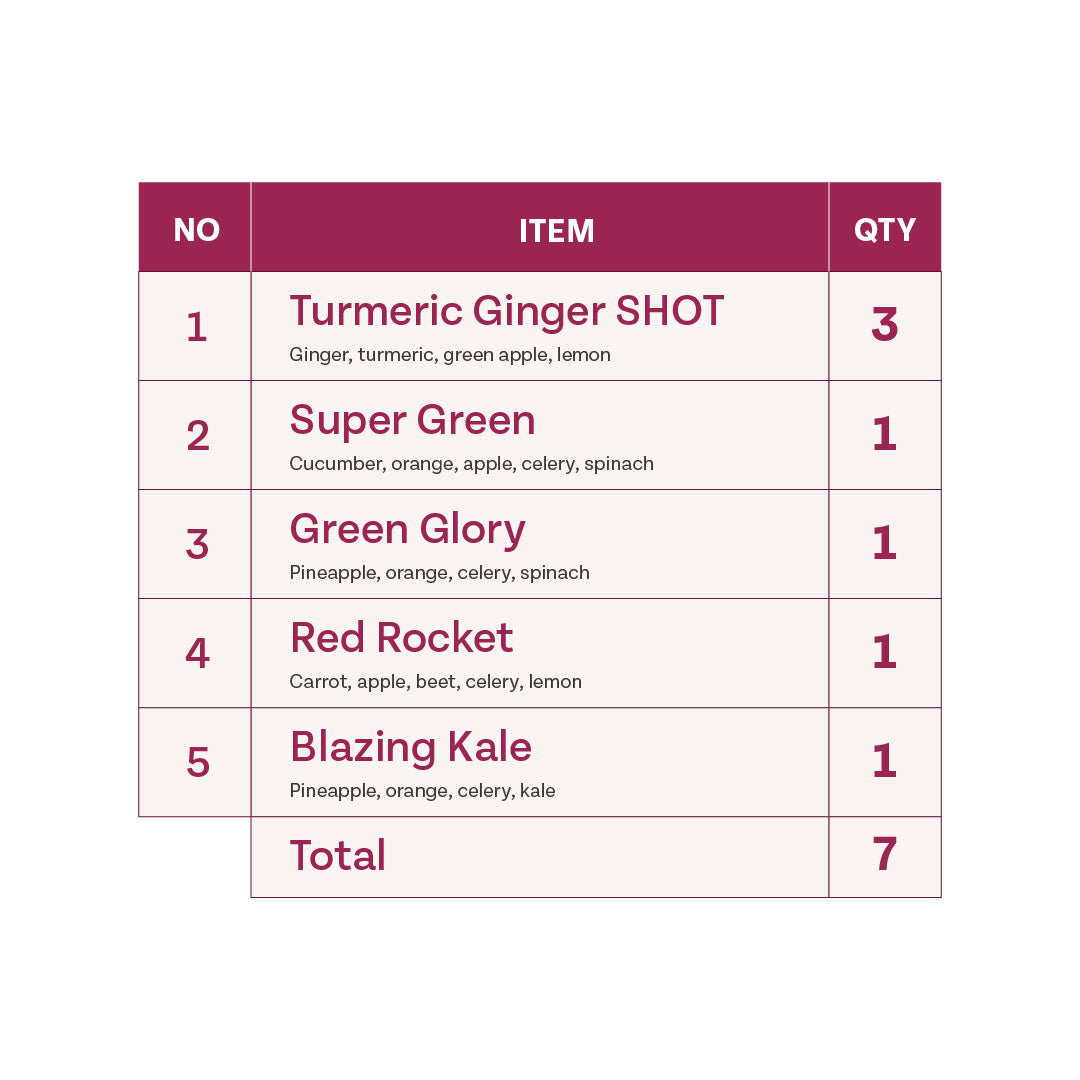Choose the Blazing Kale item title
Image resolution: width=1080 pixels, height=1080 pixels.
(x=410, y=748)
